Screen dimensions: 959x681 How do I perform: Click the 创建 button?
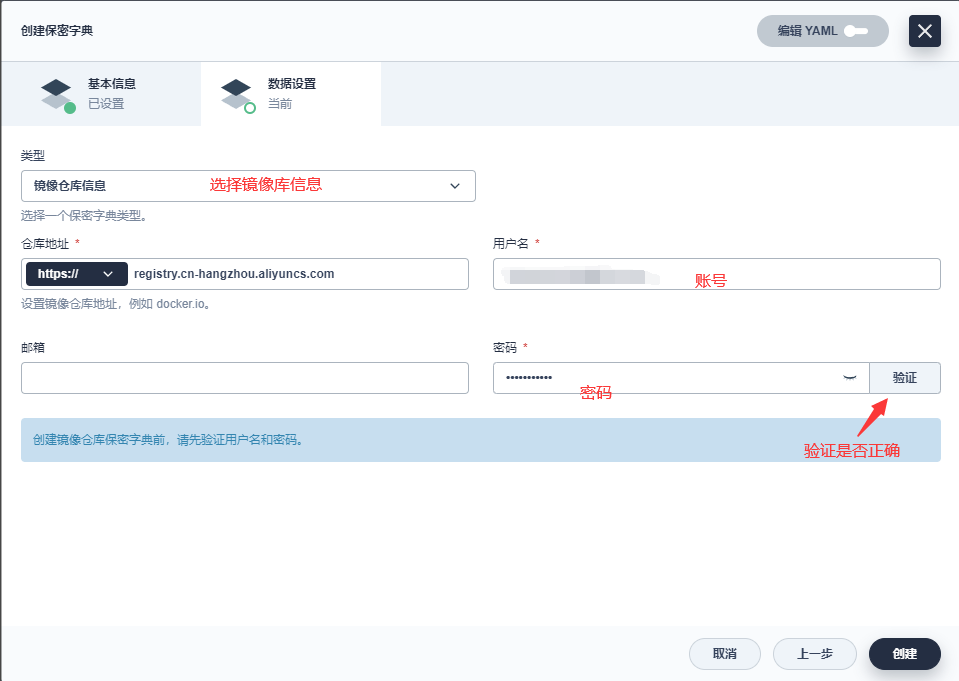pyautogui.click(x=904, y=654)
